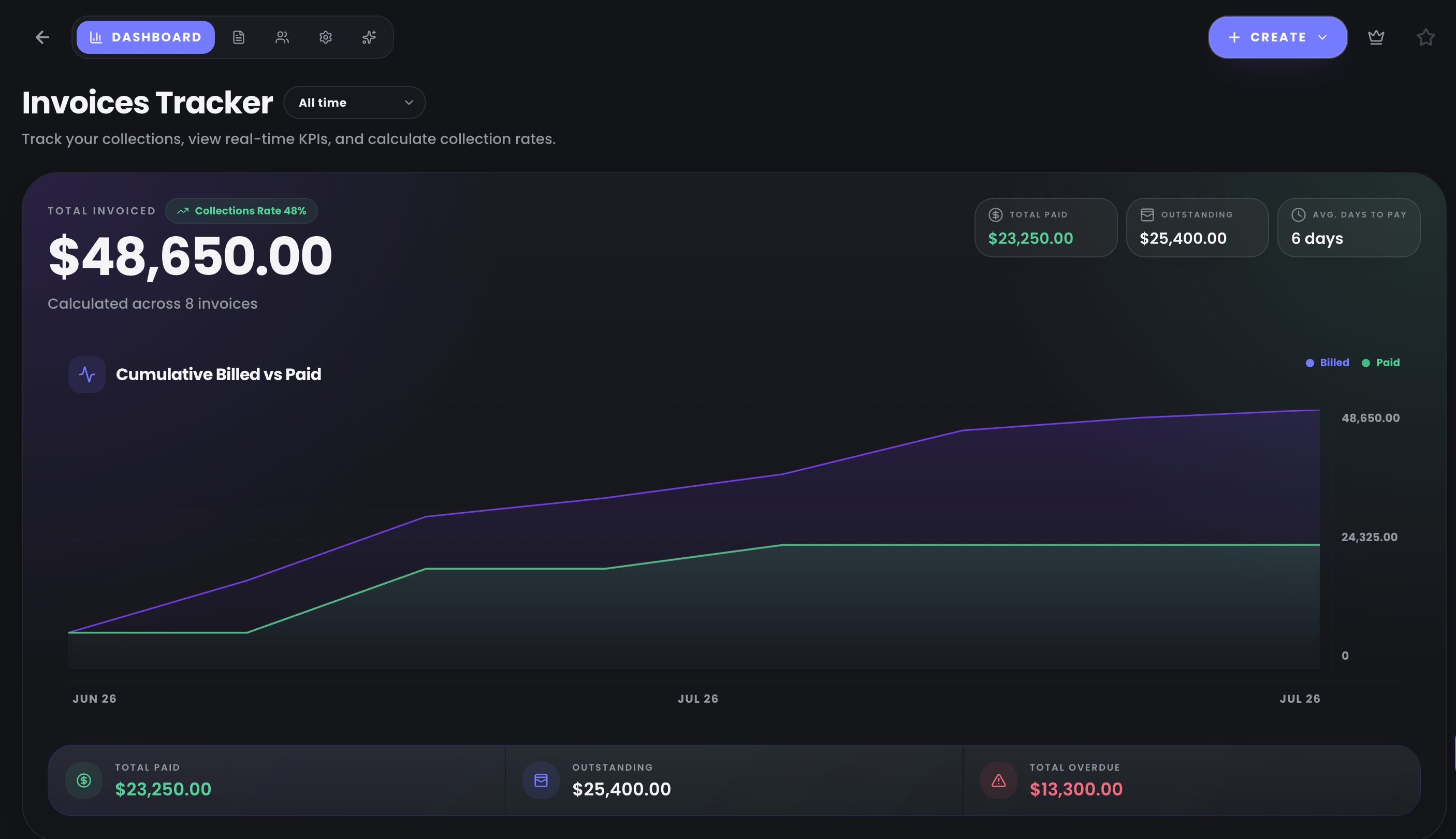Click the Collections Rate 48% badge
The width and height of the screenshot is (1456, 839).
(x=241, y=211)
